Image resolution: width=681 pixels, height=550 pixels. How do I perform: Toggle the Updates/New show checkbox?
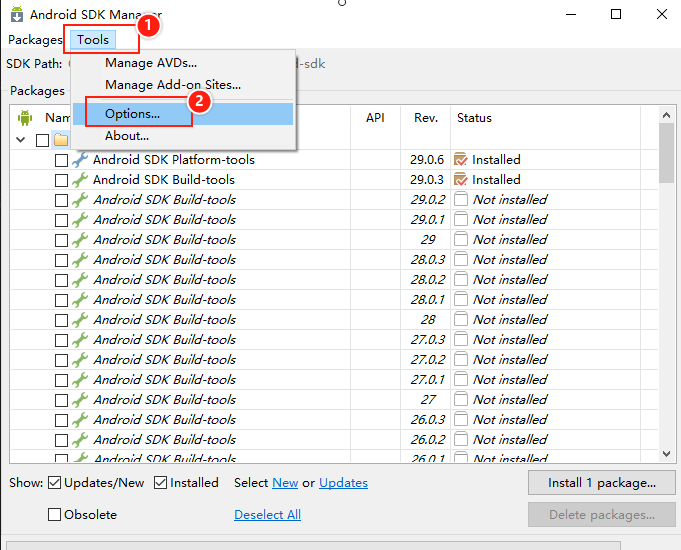pyautogui.click(x=54, y=483)
